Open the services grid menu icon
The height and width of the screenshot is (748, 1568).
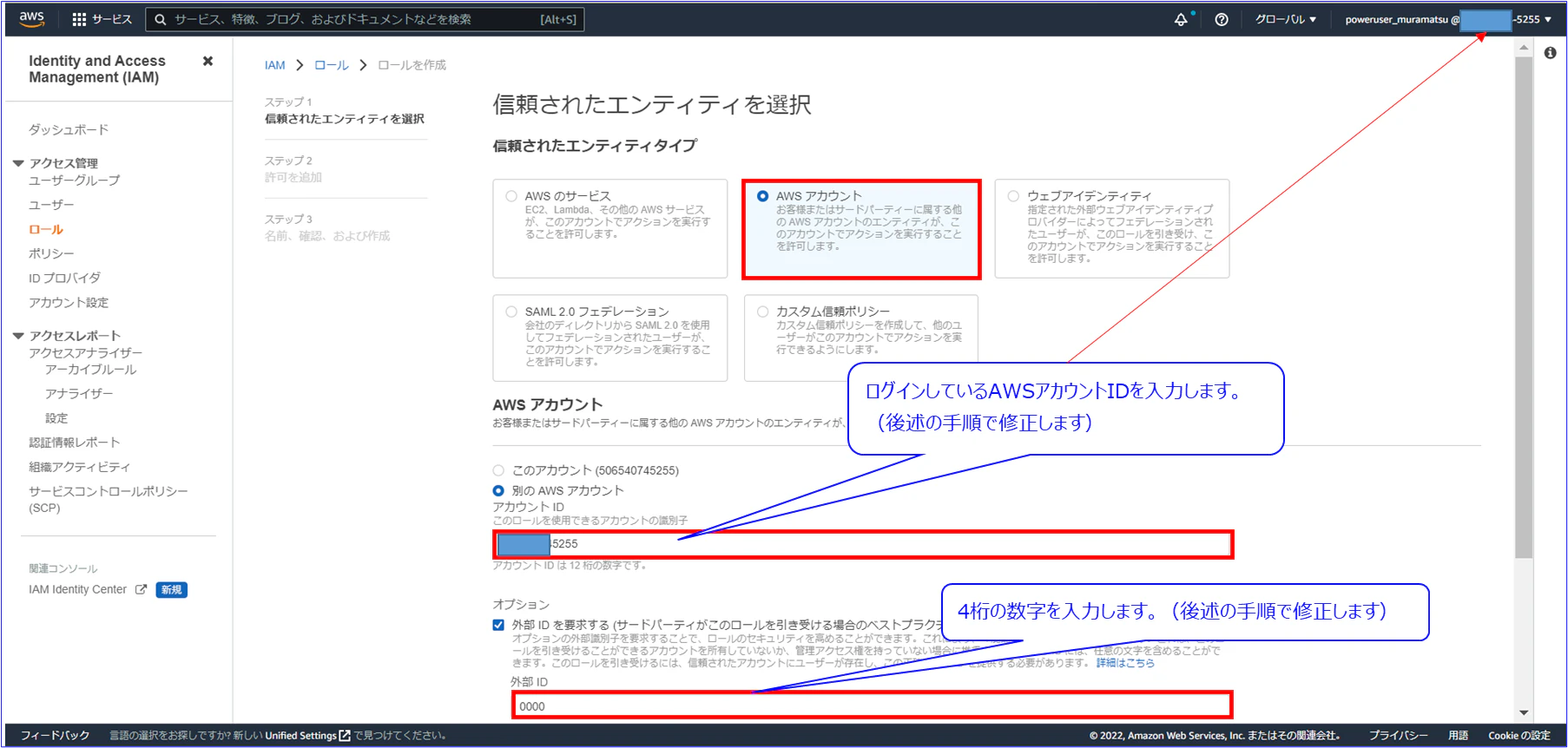click(x=79, y=19)
